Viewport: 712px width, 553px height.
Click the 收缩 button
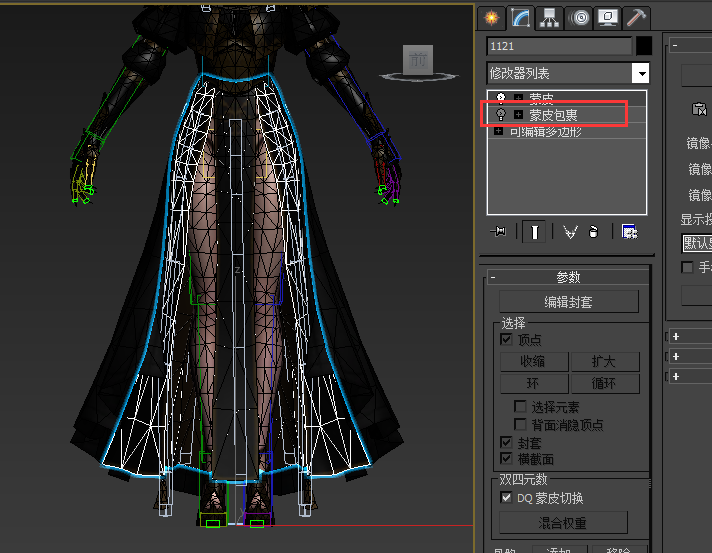[x=534, y=361]
